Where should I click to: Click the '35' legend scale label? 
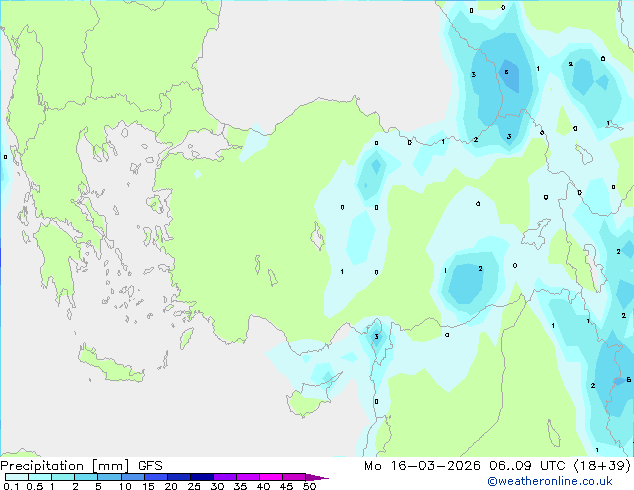pyautogui.click(x=240, y=486)
